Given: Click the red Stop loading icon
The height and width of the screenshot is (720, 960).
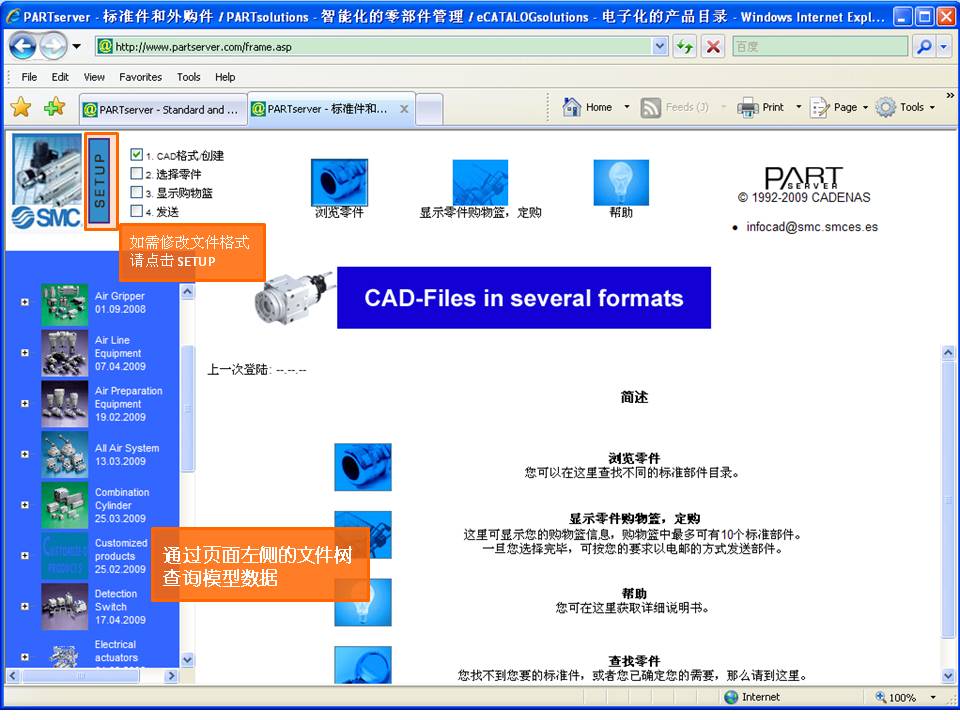Looking at the screenshot, I should click(x=713, y=47).
